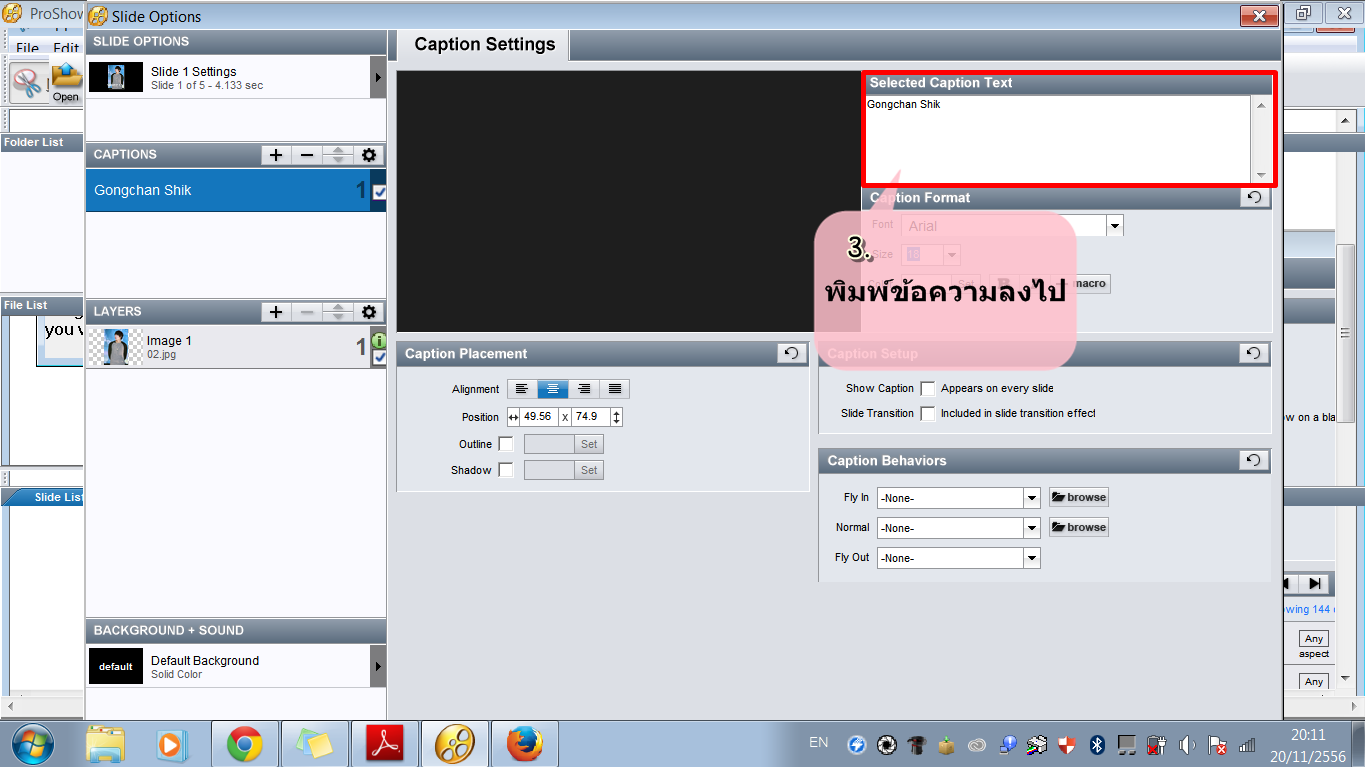Open Adobe Reader from the taskbar
The image size is (1365, 767).
coord(385,744)
